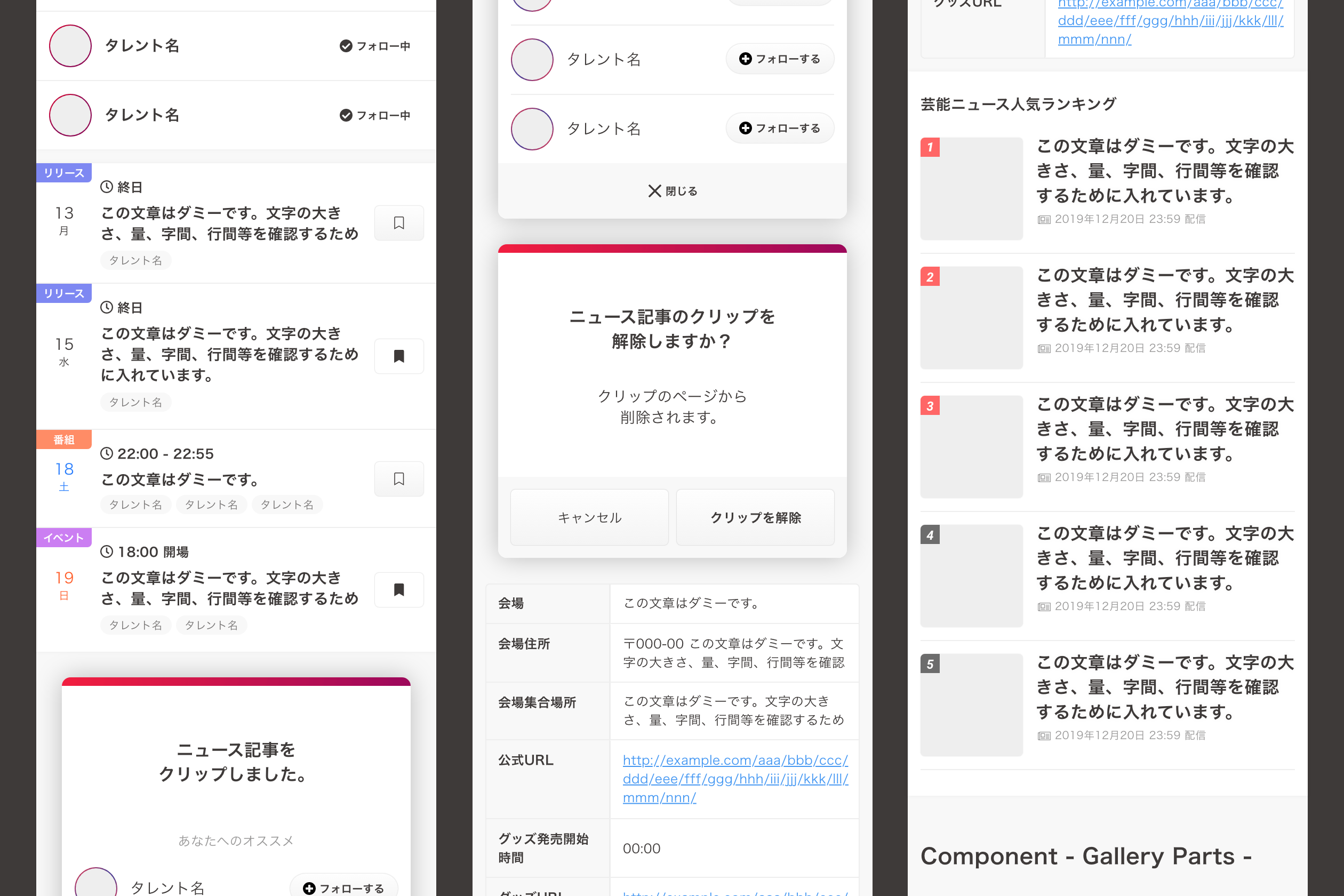The height and width of the screenshot is (896, 1344).
Task: Toggle the second talent's フォロー中 state
Action: pos(375,115)
